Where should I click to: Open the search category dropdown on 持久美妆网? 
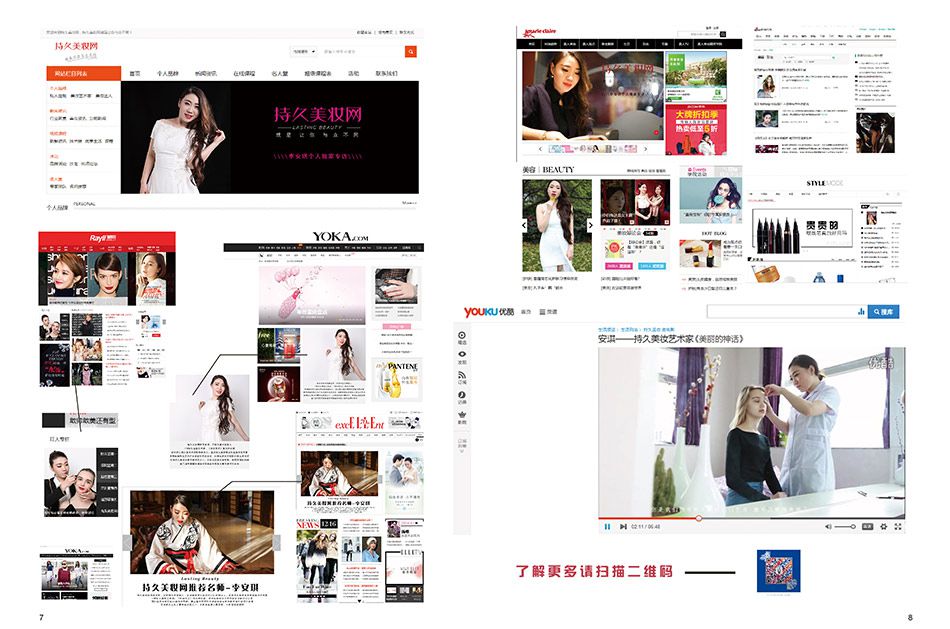pyautogui.click(x=303, y=51)
